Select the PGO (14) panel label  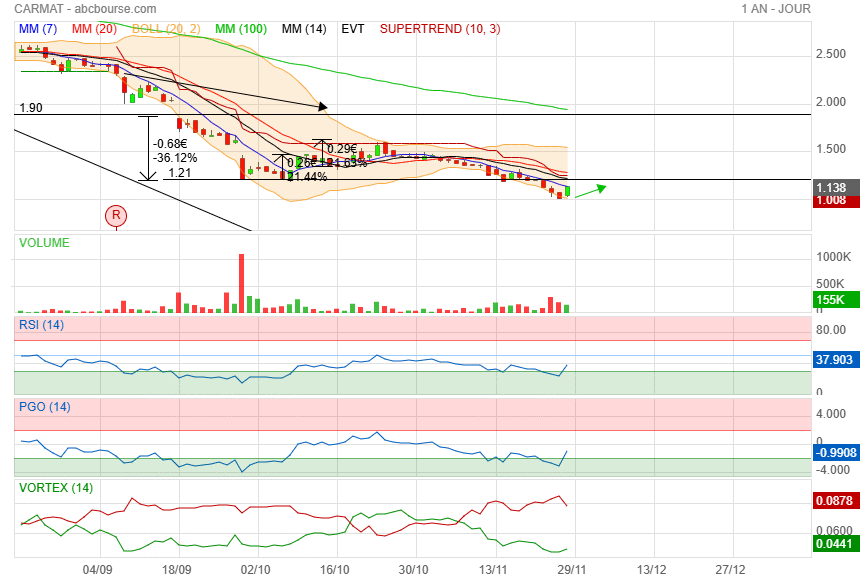pos(45,406)
